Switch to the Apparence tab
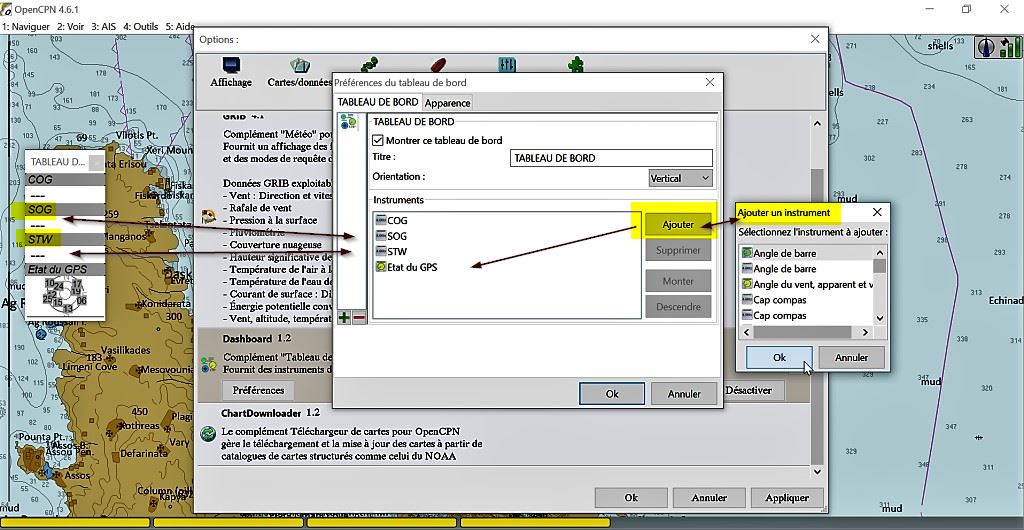1024x530 pixels. click(447, 103)
